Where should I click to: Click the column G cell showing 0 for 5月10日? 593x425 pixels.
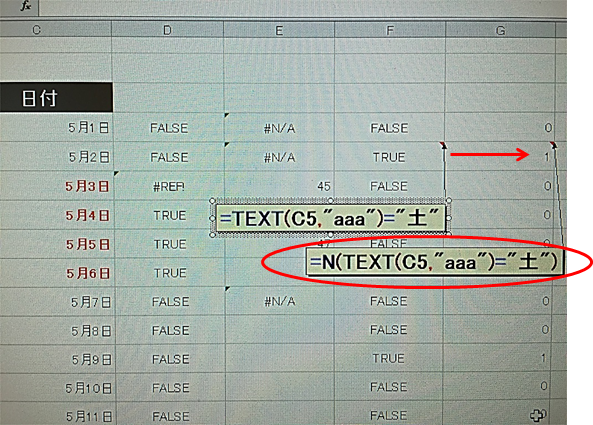pos(496,386)
